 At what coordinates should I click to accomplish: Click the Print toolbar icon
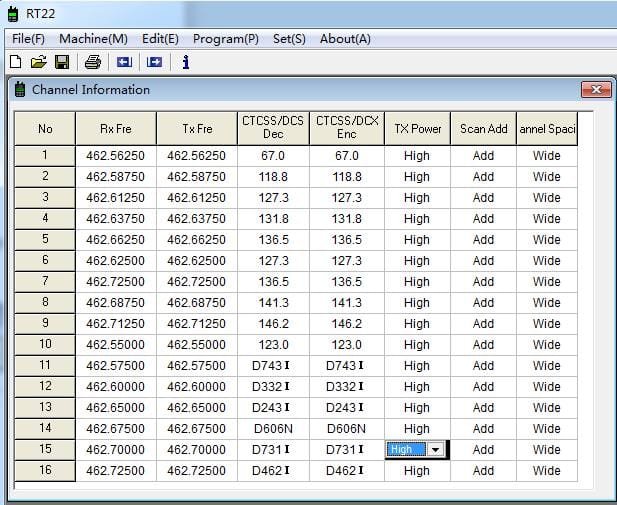click(92, 62)
